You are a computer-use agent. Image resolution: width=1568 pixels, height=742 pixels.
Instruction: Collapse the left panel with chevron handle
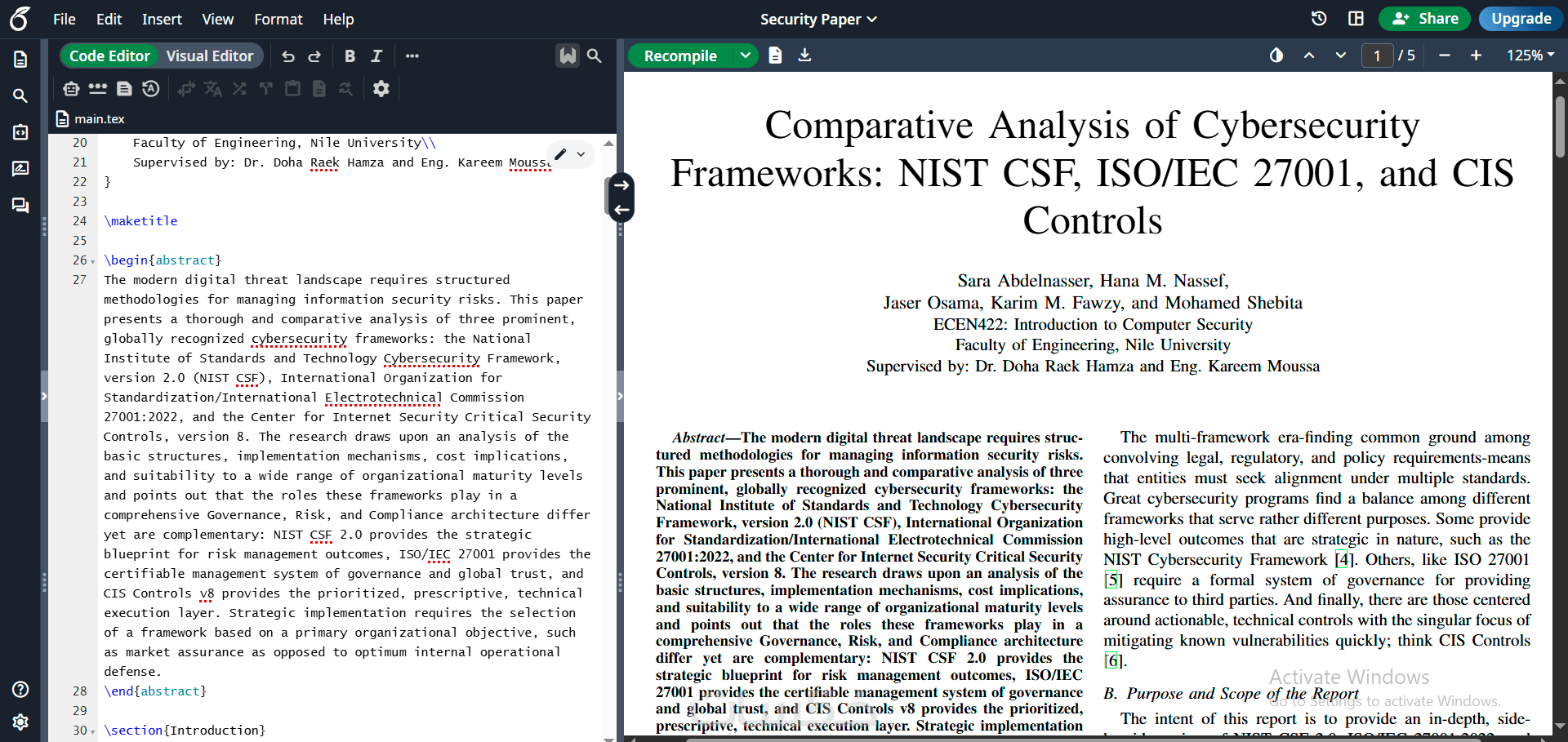coord(44,396)
